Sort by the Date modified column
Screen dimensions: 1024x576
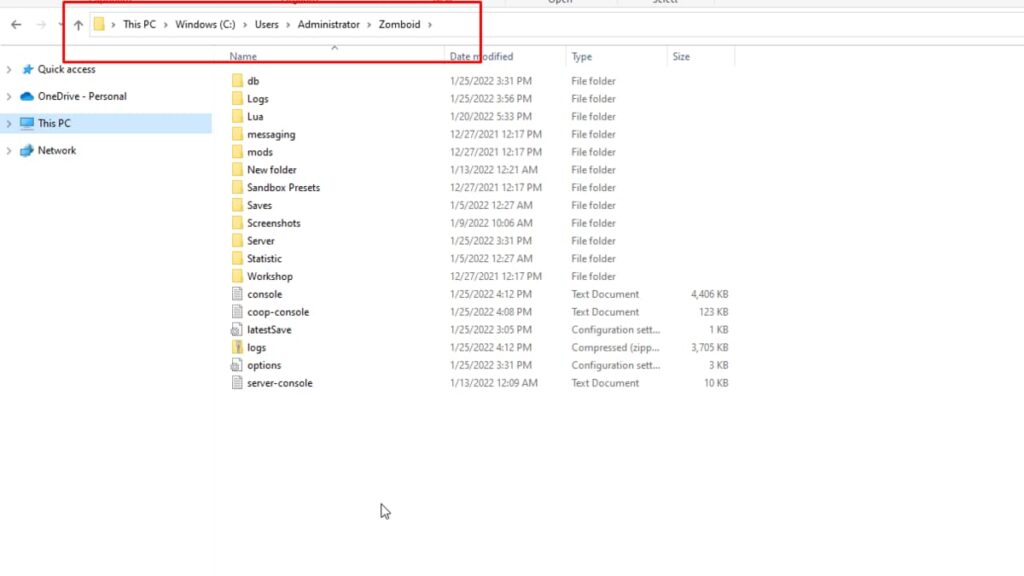481,57
